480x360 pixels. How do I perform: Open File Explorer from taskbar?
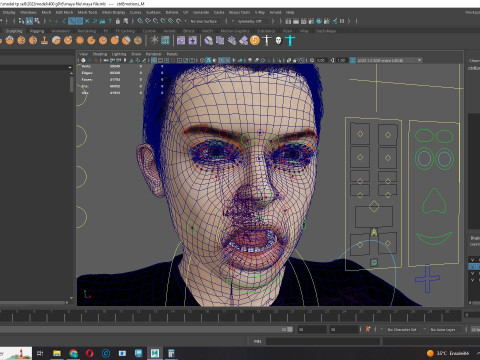(57, 353)
